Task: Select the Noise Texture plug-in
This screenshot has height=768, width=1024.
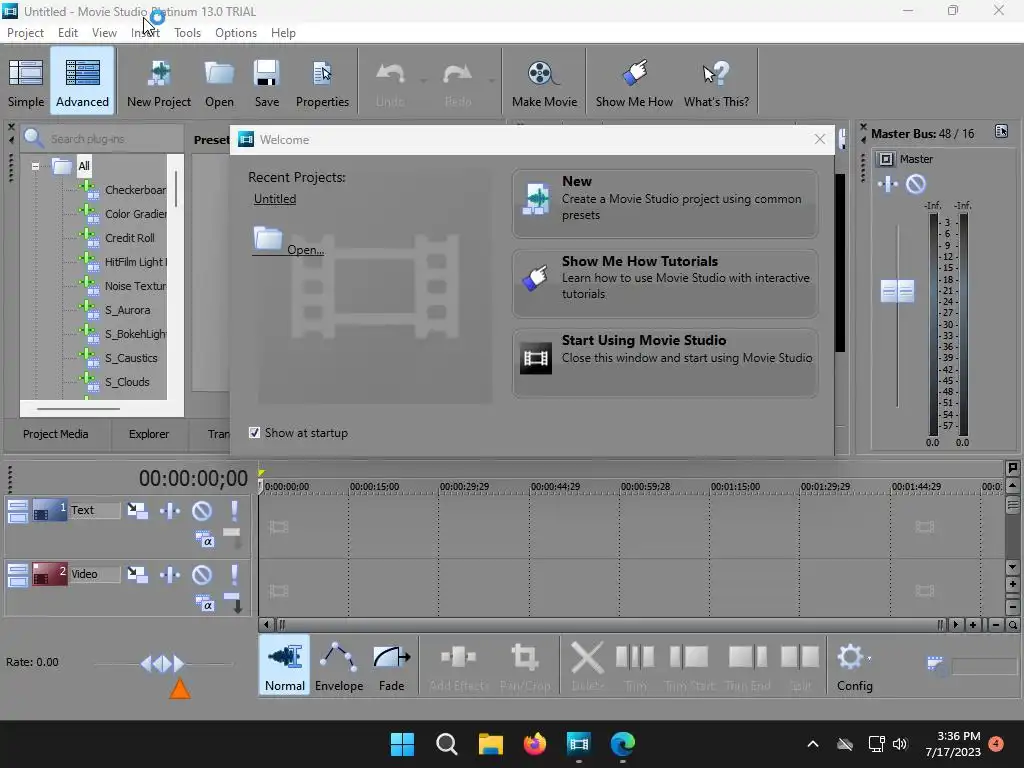Action: (135, 286)
